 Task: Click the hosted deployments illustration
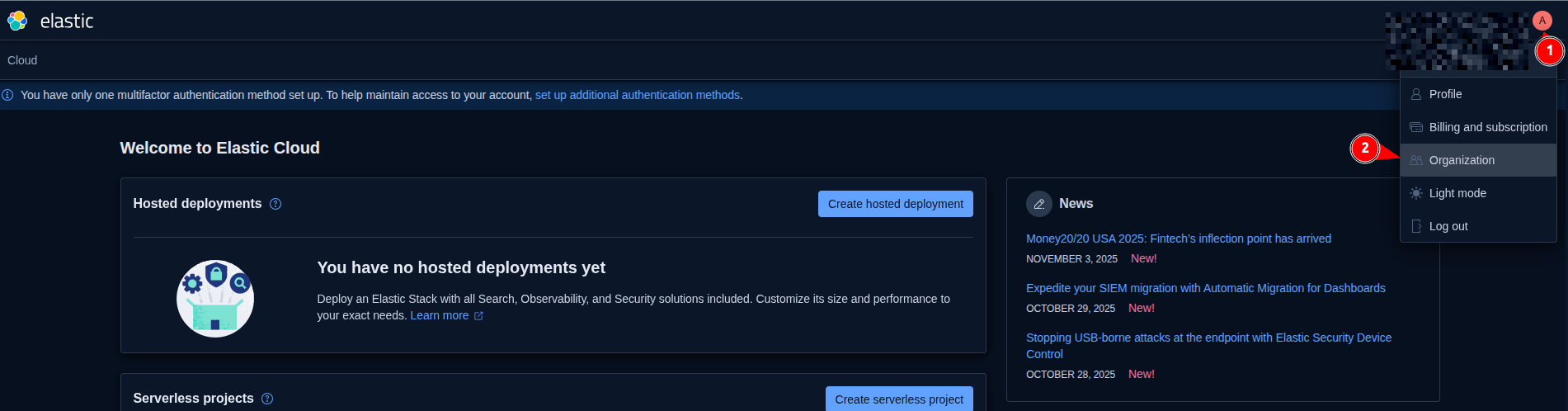pyautogui.click(x=215, y=299)
